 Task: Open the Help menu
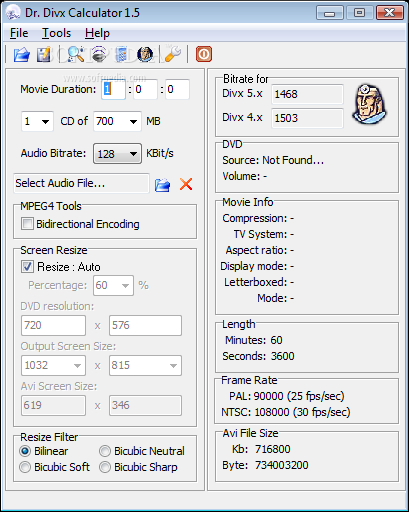point(97,33)
